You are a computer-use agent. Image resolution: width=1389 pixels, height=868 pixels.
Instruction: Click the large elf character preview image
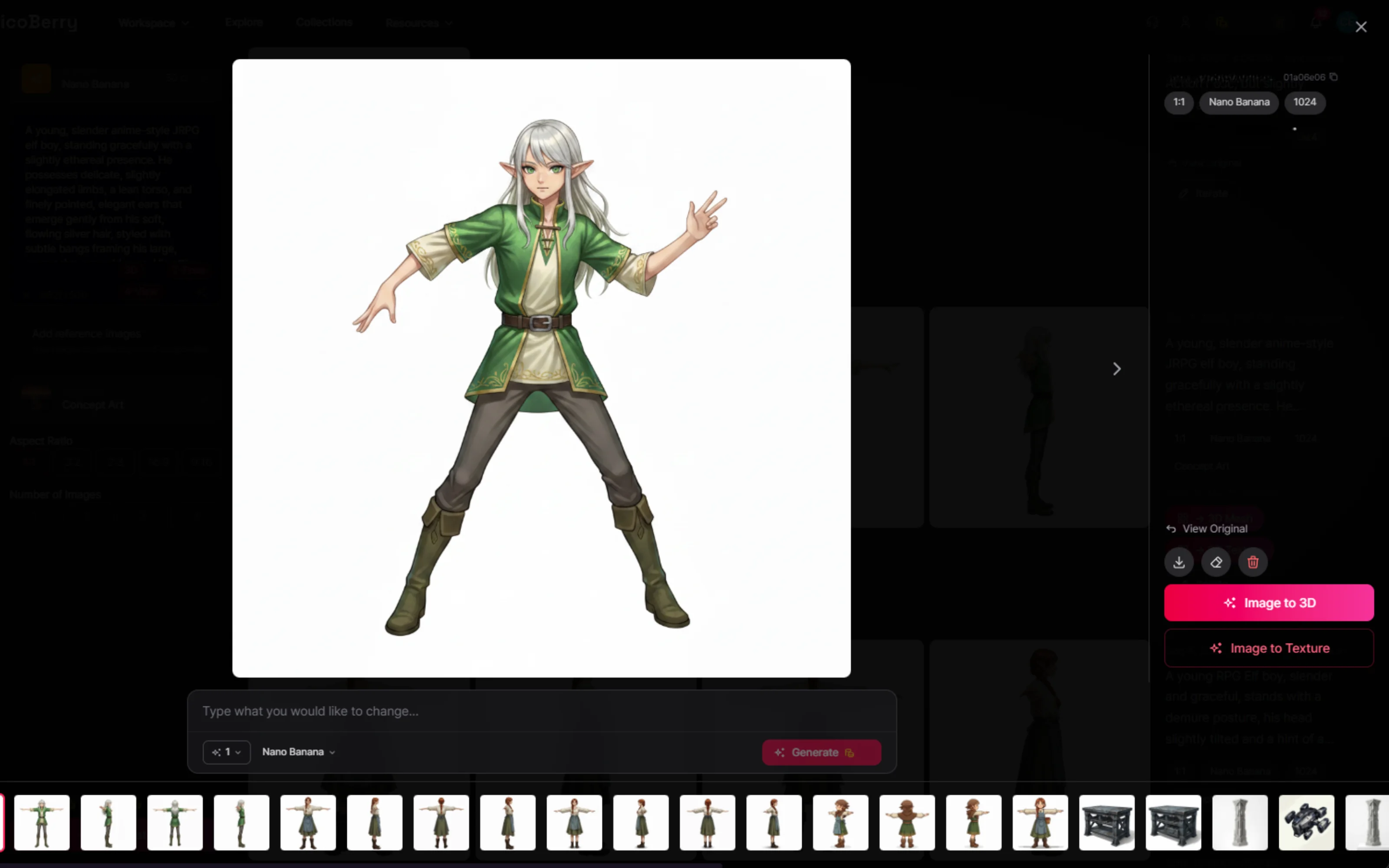tap(541, 368)
